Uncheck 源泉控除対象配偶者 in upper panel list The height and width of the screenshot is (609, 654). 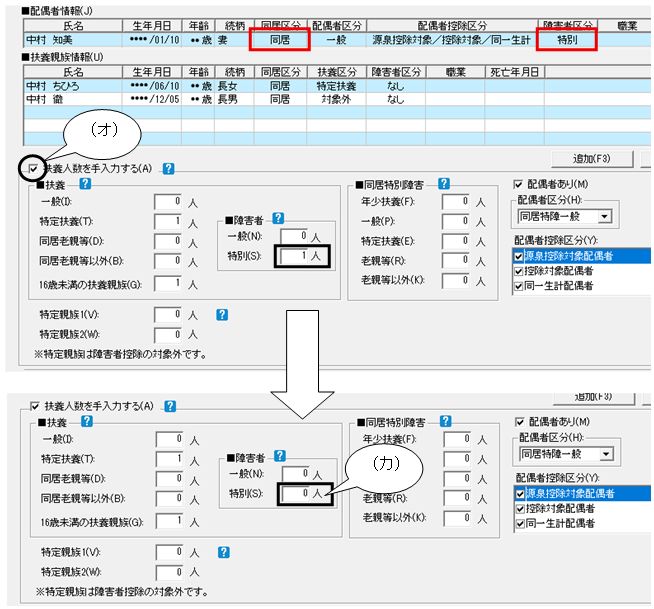(518, 256)
